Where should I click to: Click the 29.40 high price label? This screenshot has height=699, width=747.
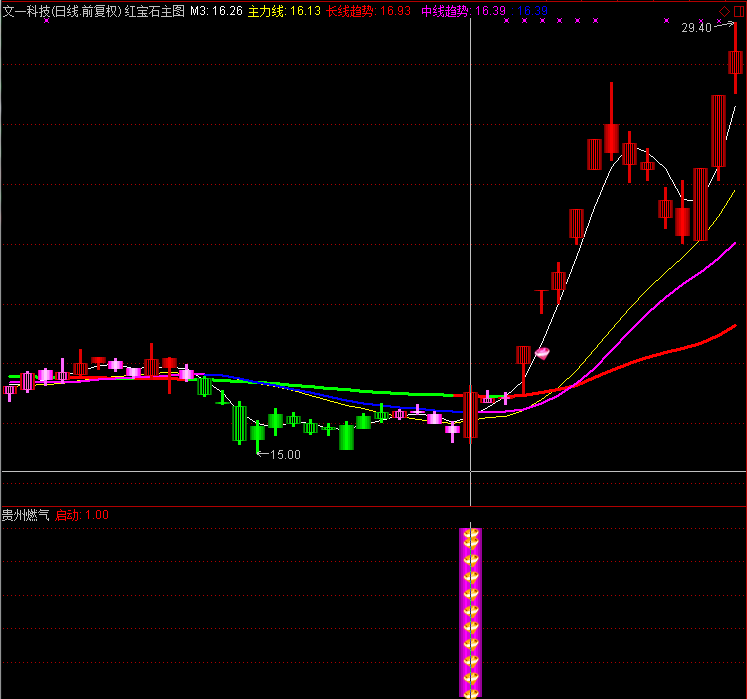point(696,28)
